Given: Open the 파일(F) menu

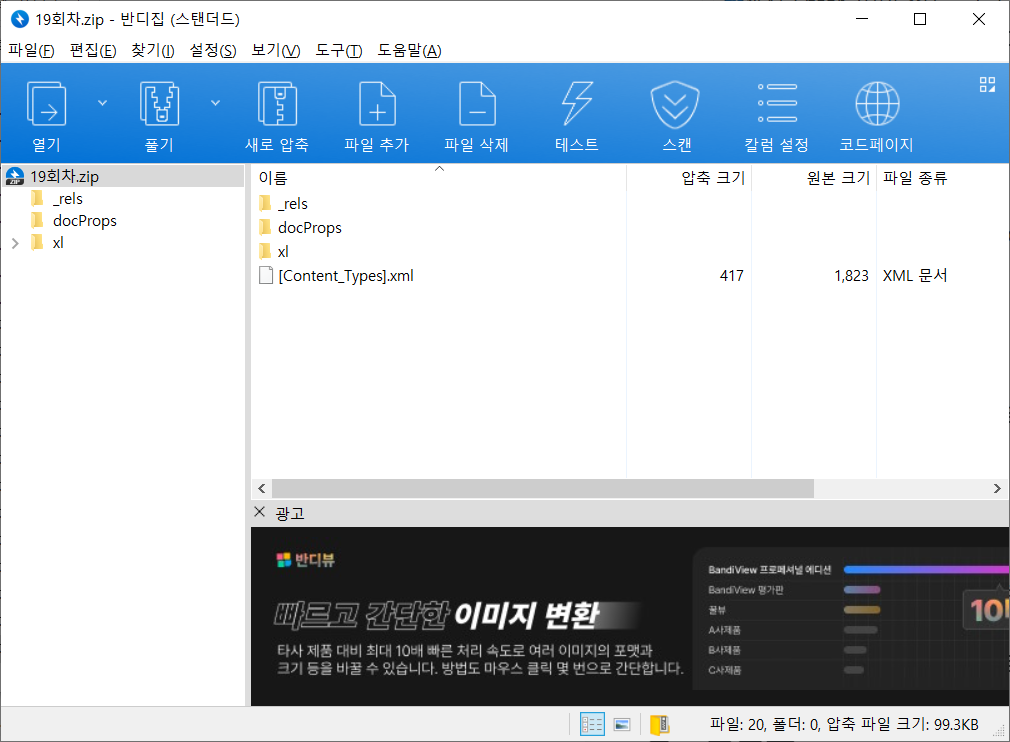Looking at the screenshot, I should click(x=31, y=50).
